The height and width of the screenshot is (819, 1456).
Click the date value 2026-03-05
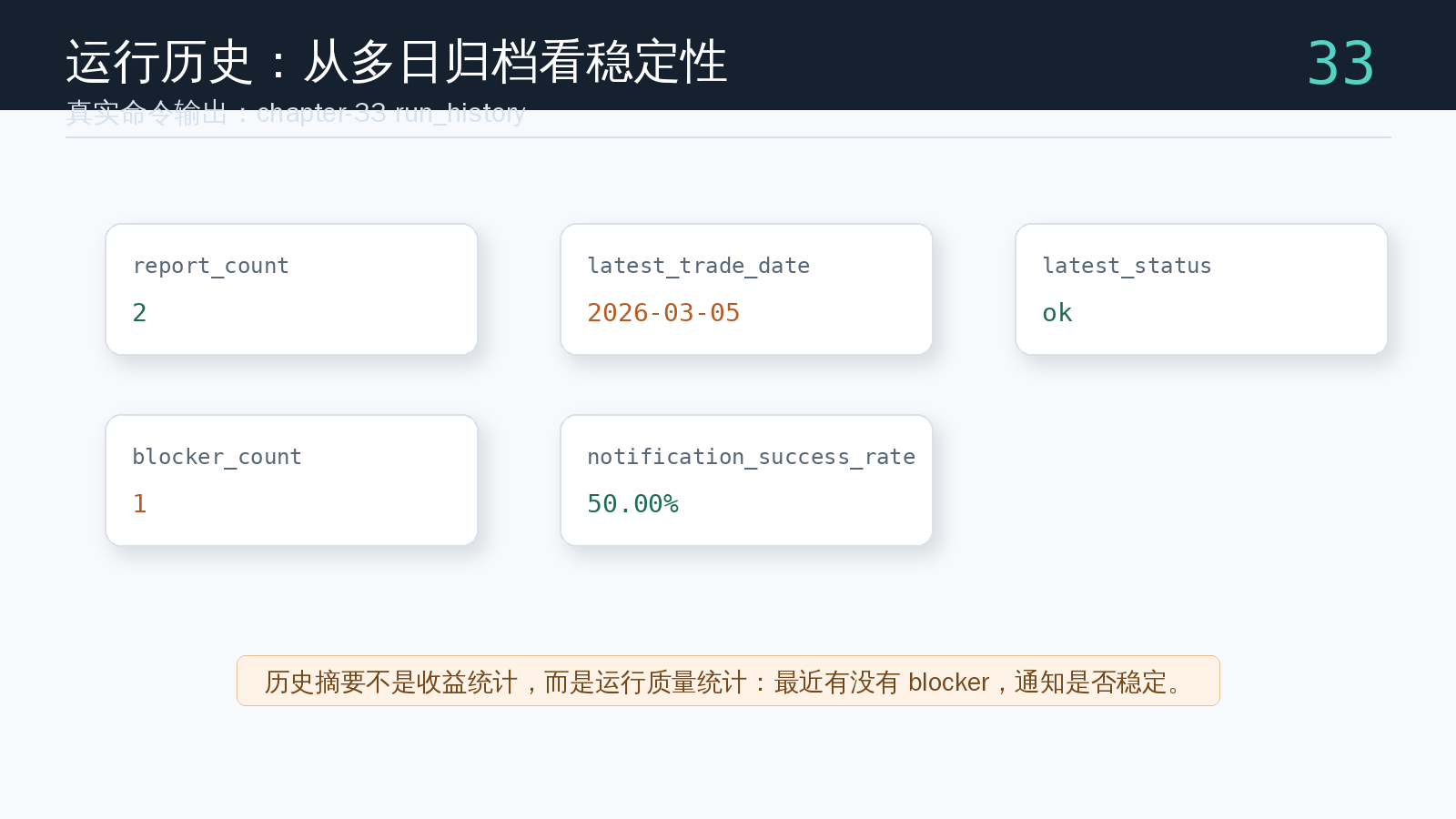pyautogui.click(x=663, y=313)
